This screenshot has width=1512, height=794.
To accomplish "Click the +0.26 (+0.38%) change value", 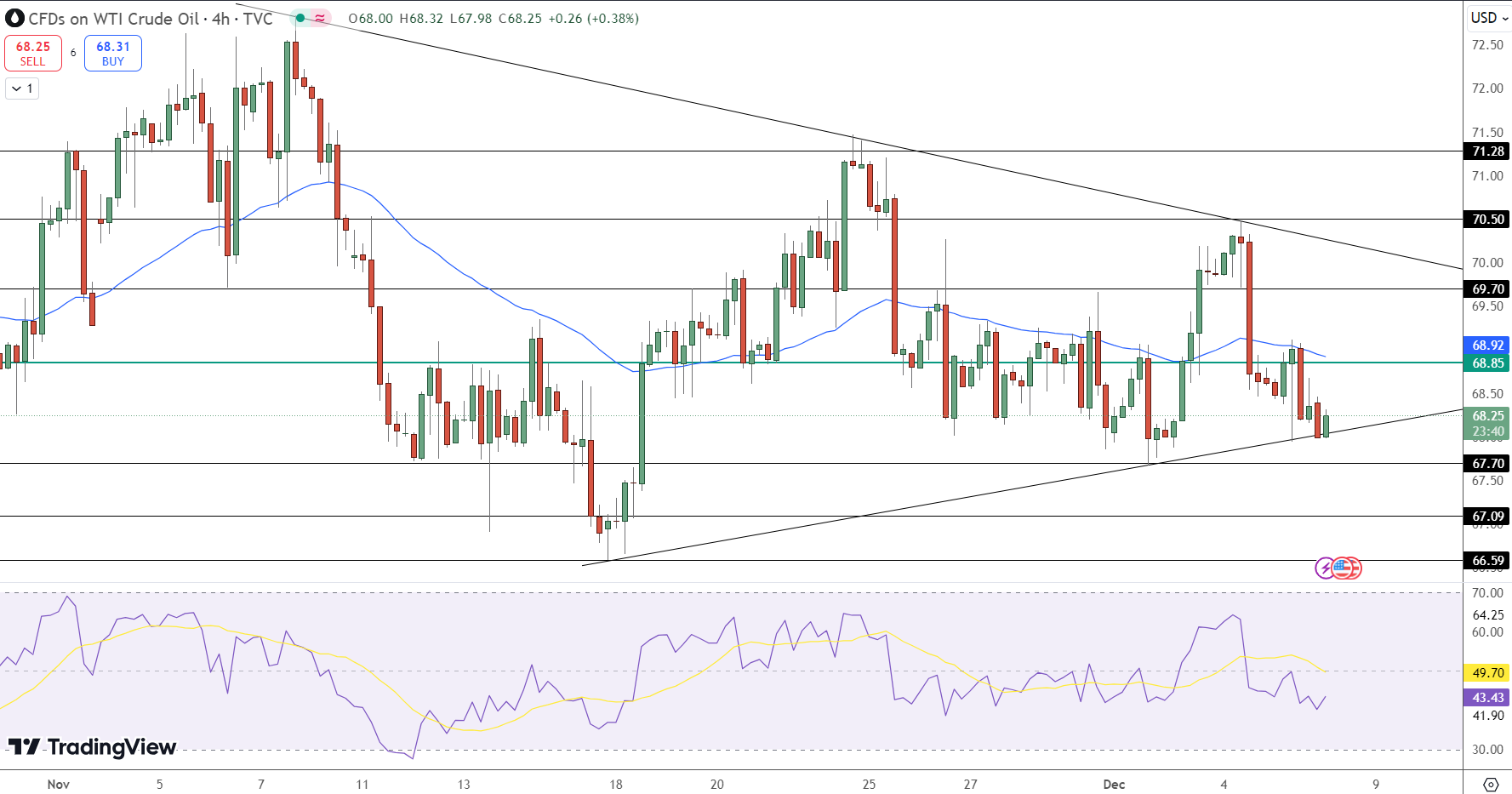I will 593,19.
